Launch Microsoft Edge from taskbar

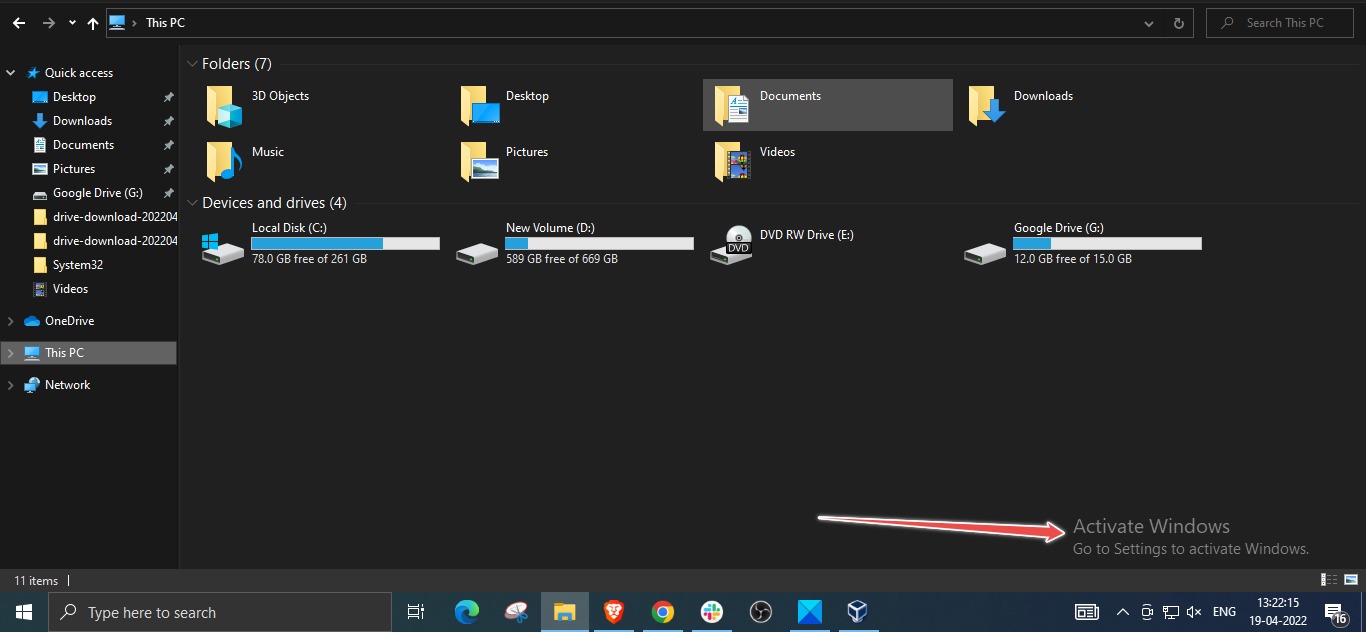click(x=467, y=612)
